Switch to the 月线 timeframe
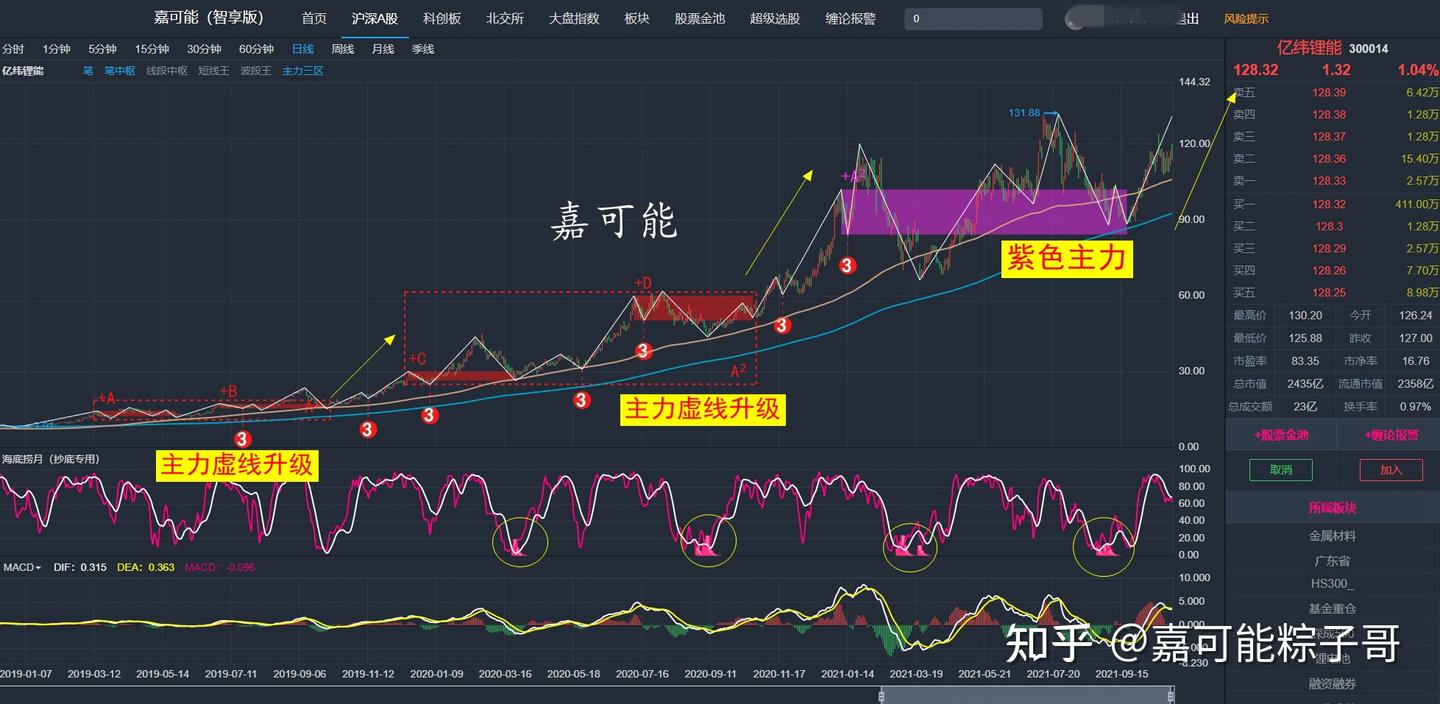 coord(381,48)
